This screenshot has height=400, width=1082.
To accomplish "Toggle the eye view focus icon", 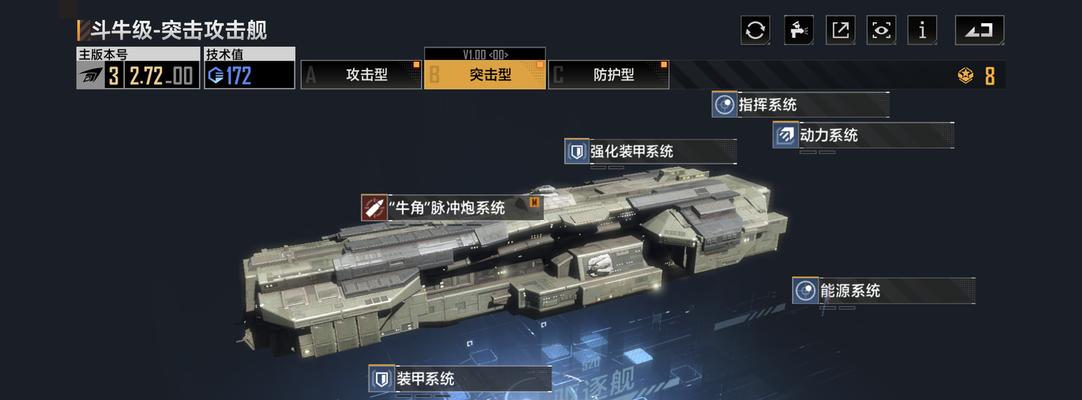I will point(881,30).
